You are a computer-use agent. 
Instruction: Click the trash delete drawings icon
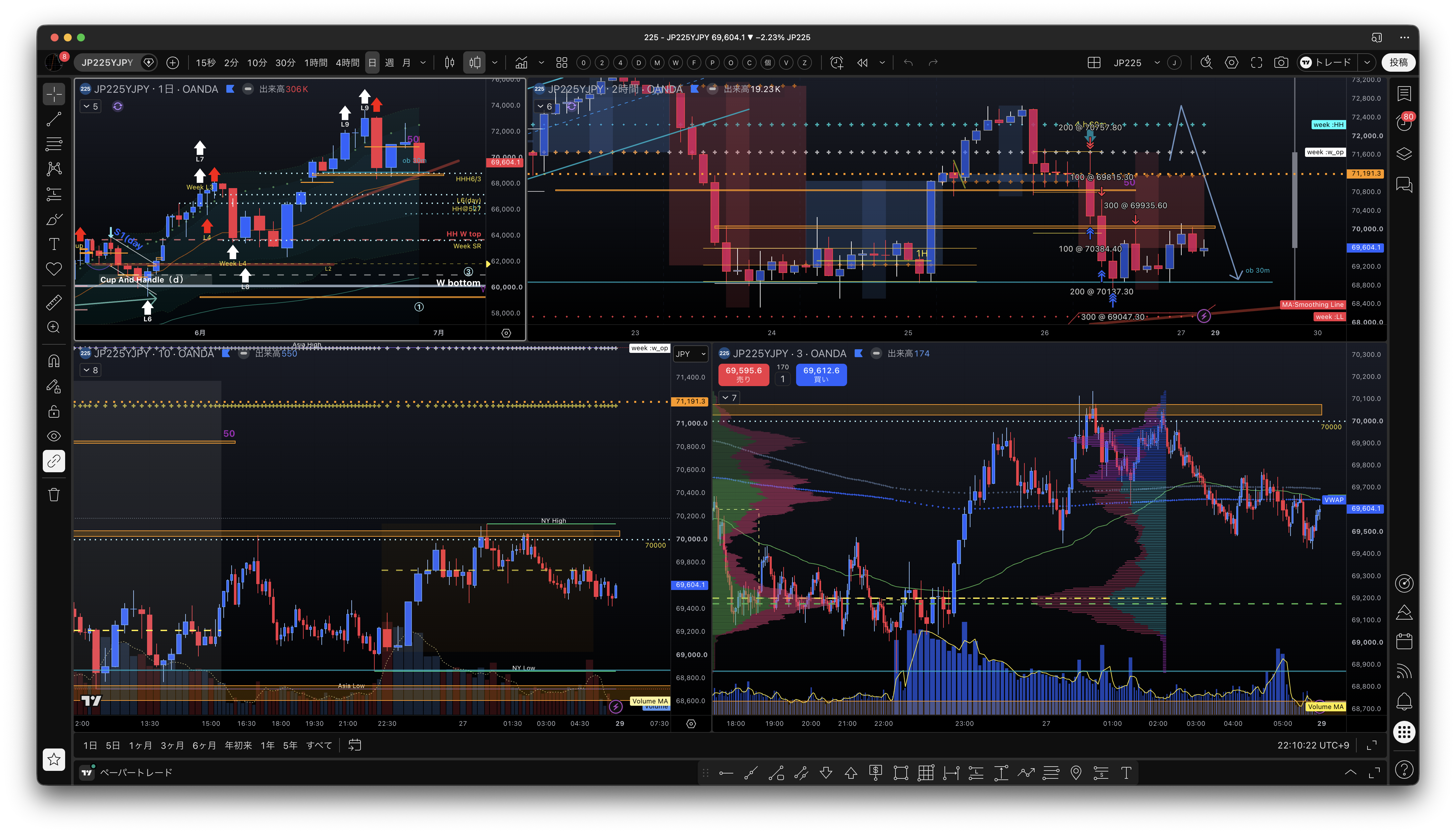[54, 495]
